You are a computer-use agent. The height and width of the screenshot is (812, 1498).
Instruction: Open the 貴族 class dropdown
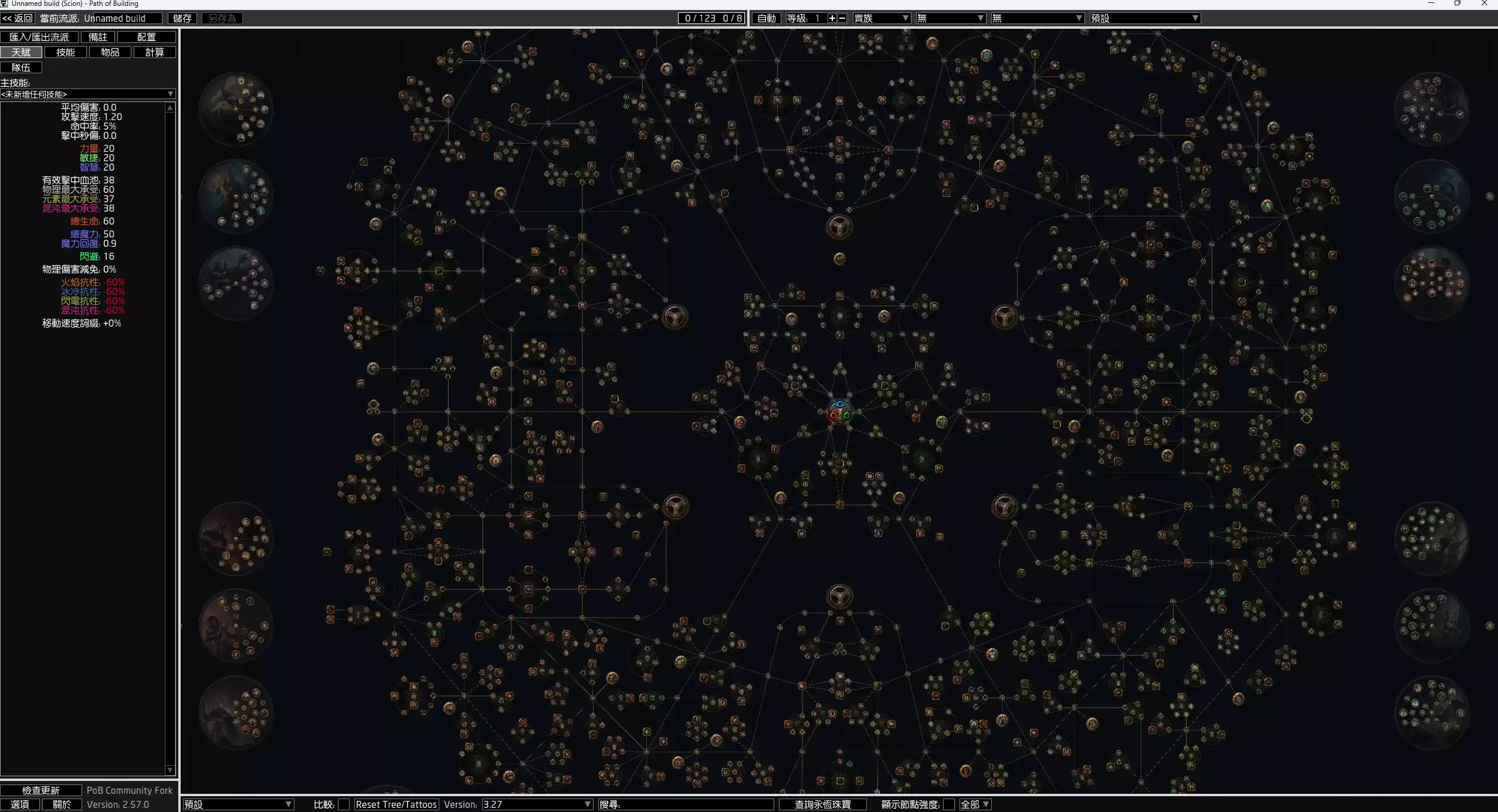[x=881, y=18]
